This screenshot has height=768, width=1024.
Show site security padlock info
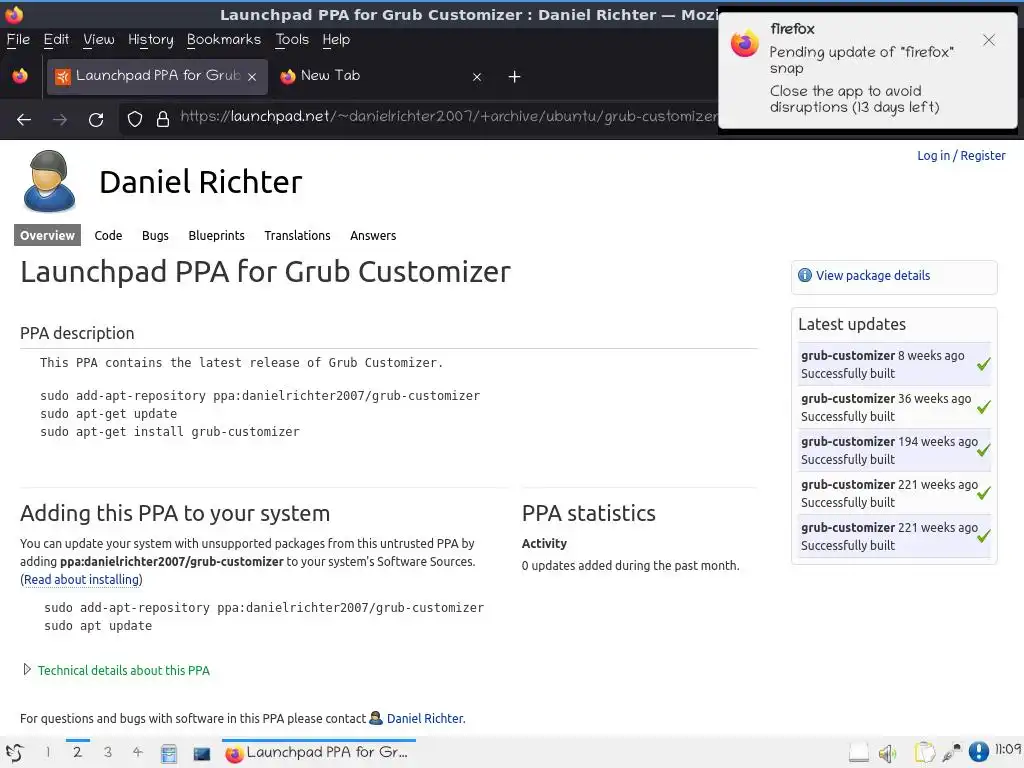163,119
